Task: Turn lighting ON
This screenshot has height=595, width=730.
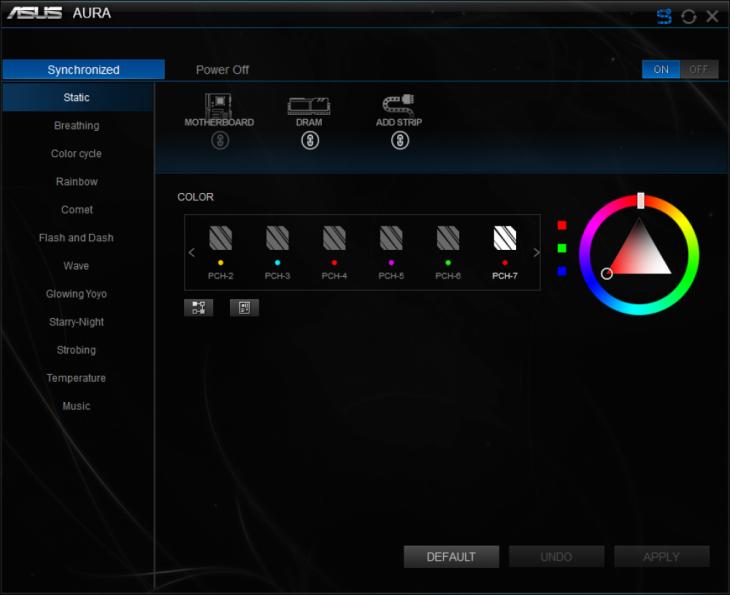Action: pos(661,69)
